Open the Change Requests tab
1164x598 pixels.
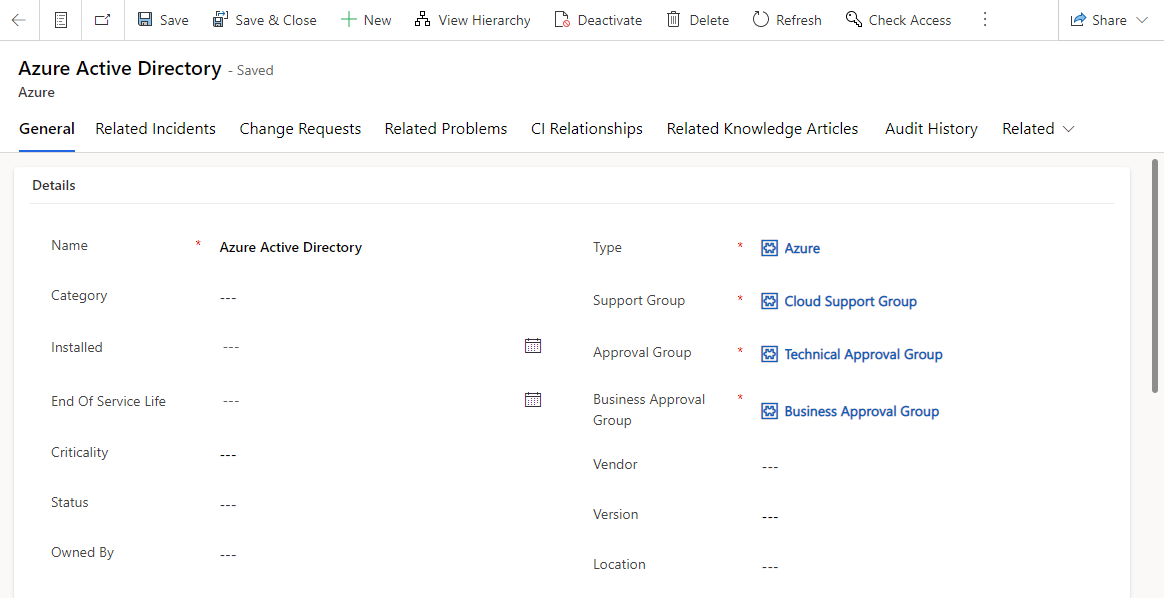point(300,129)
